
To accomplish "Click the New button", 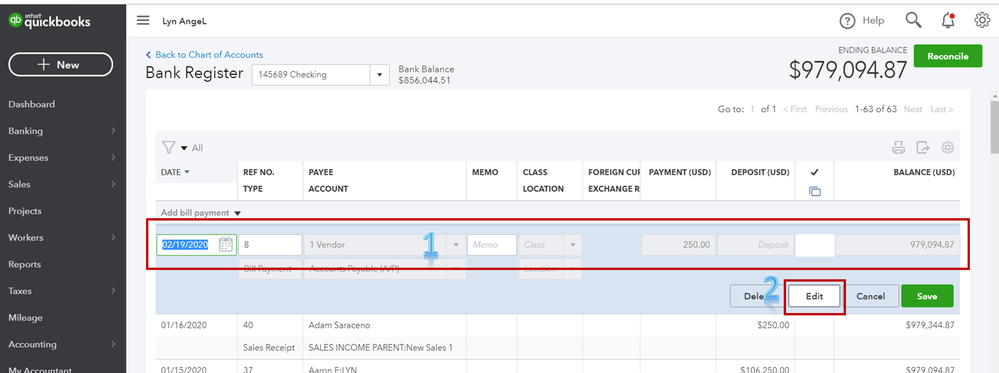I will click(x=61, y=64).
